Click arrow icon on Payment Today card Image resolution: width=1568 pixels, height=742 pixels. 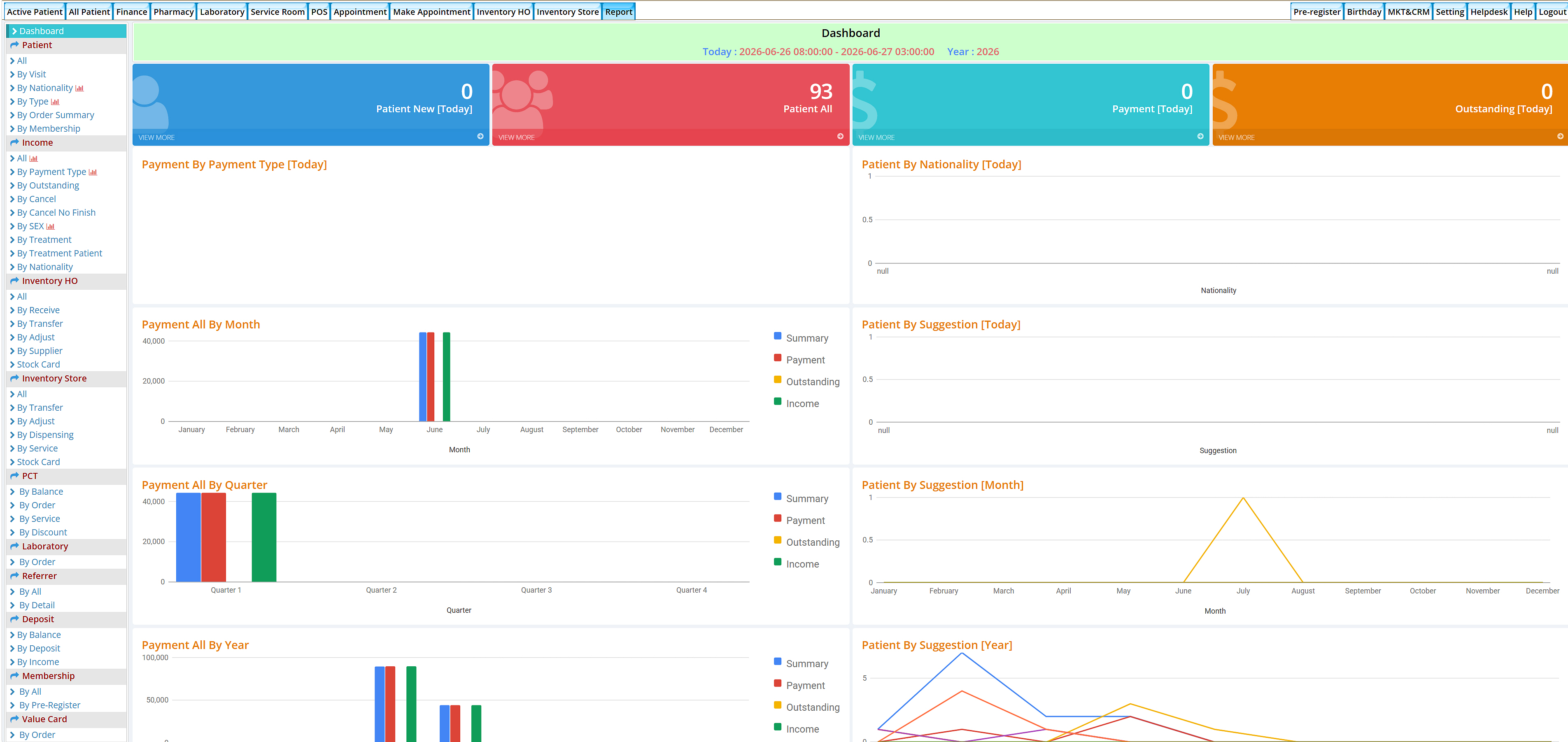(x=1200, y=136)
